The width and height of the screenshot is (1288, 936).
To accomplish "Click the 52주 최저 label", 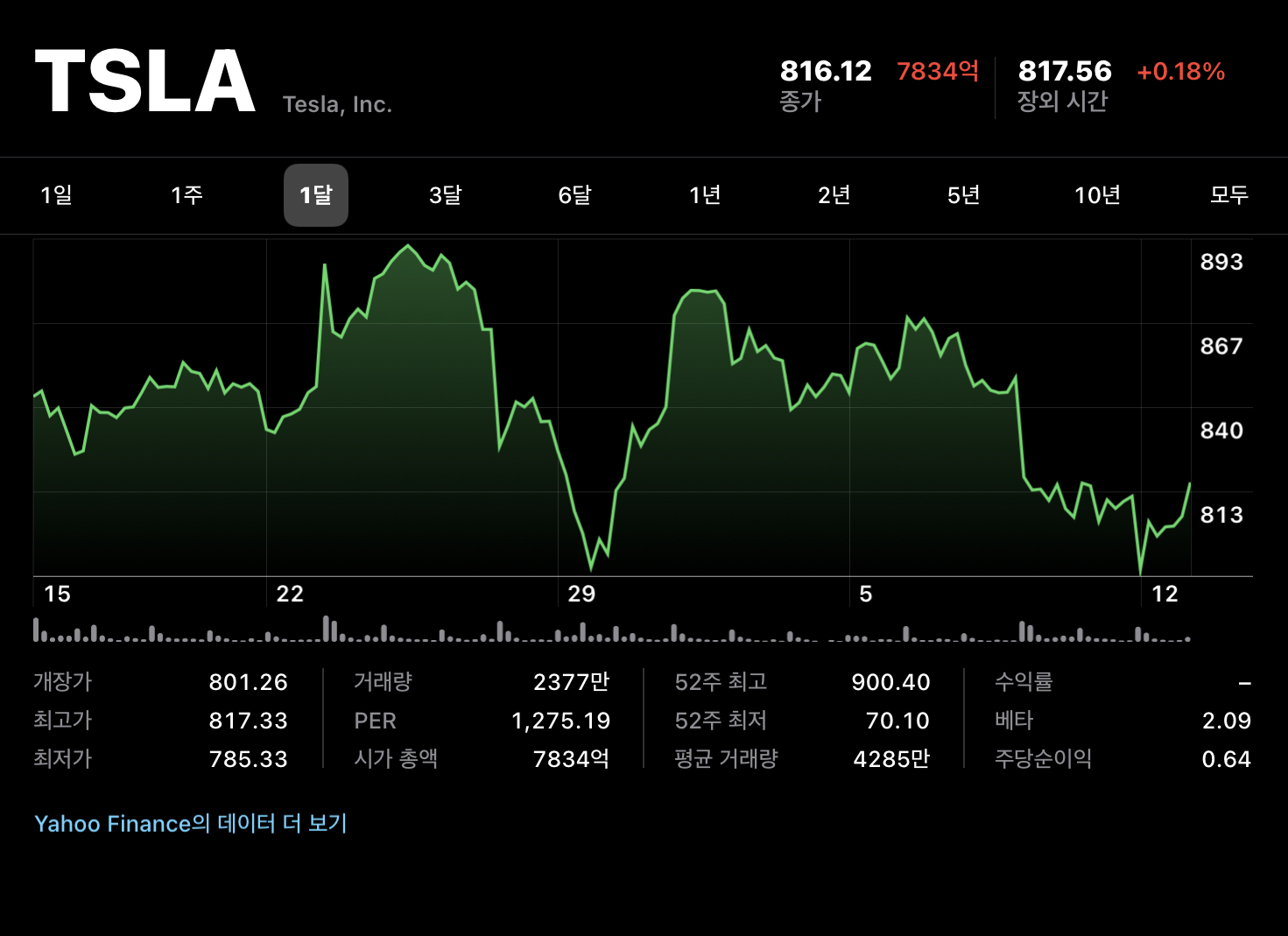I will tap(721, 721).
